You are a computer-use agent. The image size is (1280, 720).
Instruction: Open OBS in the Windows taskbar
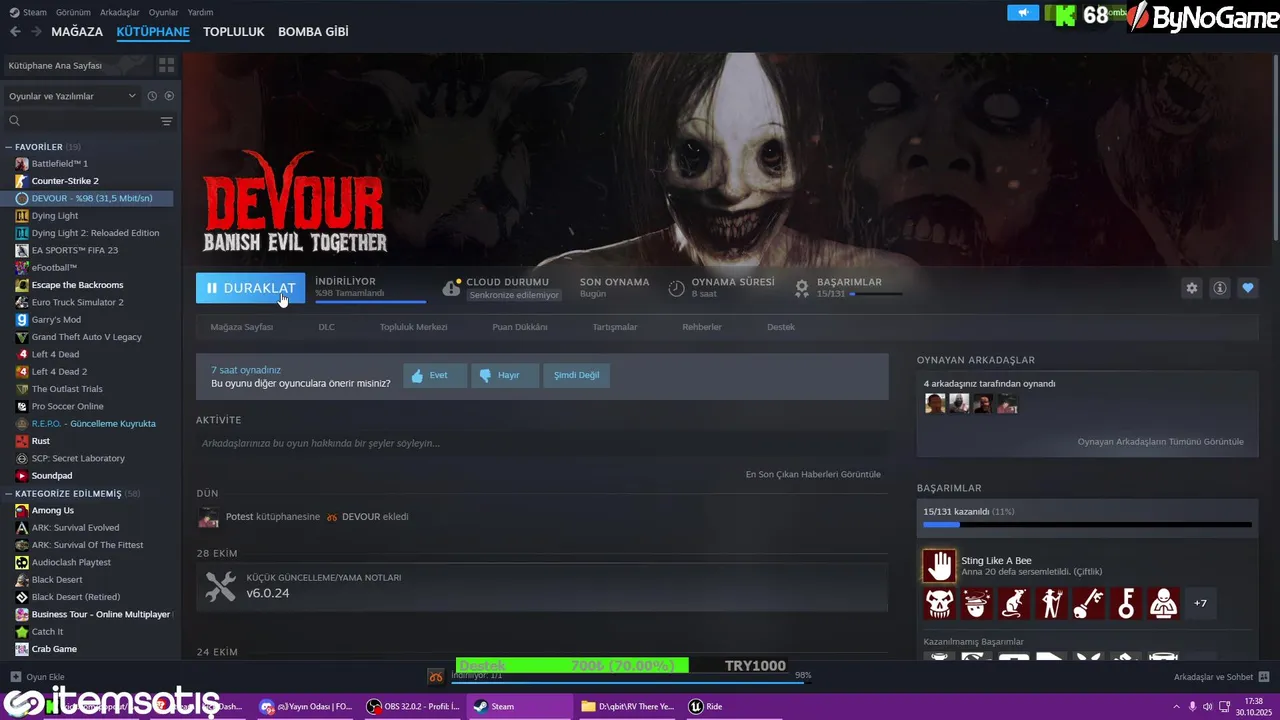412,706
